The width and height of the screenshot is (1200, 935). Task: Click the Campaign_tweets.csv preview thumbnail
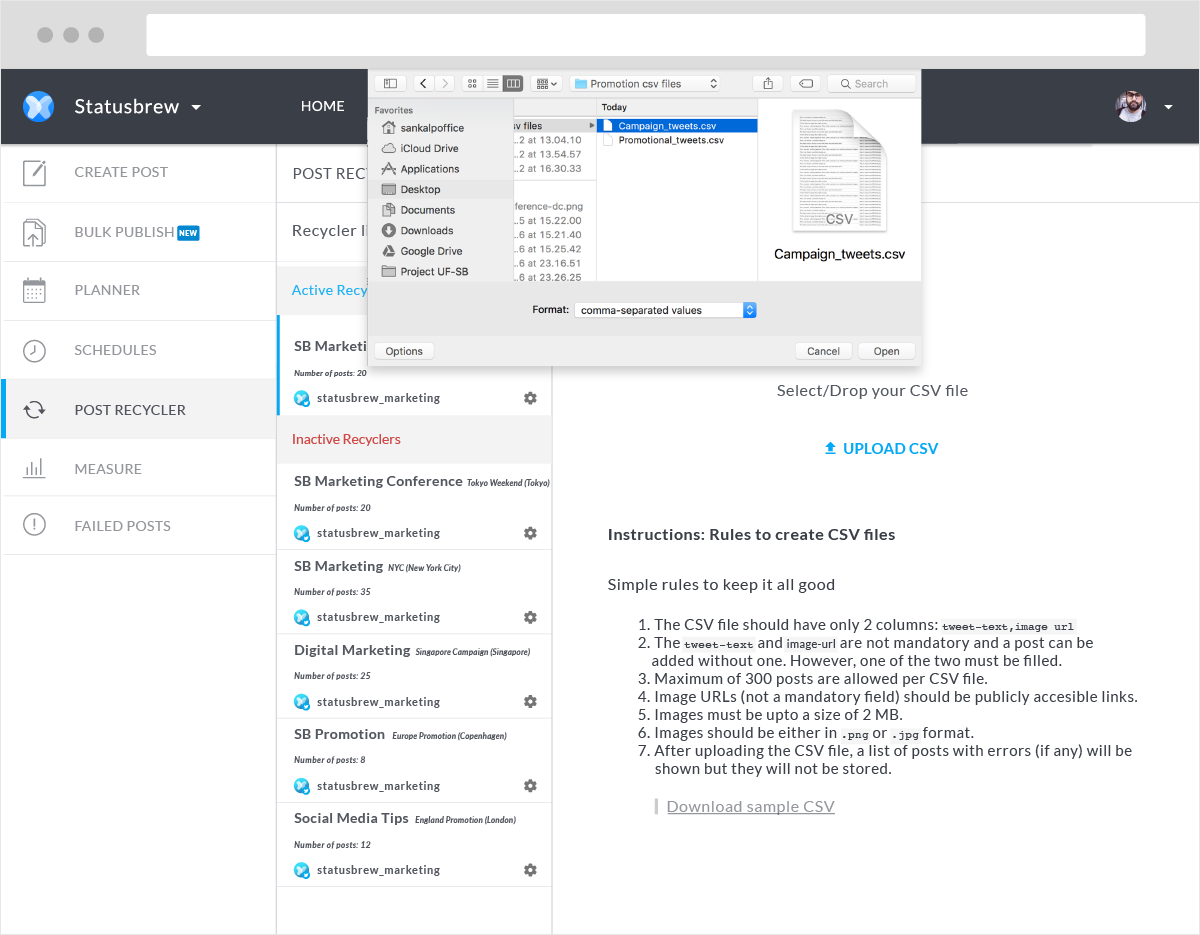click(839, 171)
